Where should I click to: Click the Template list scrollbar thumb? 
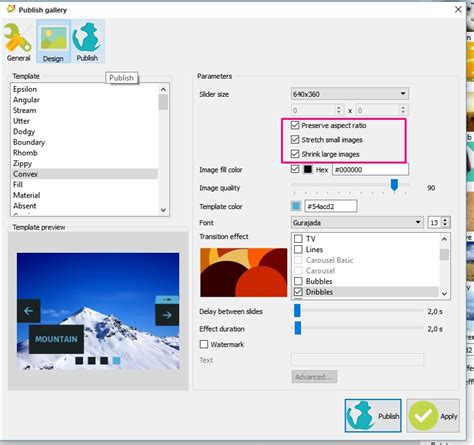tap(163, 102)
